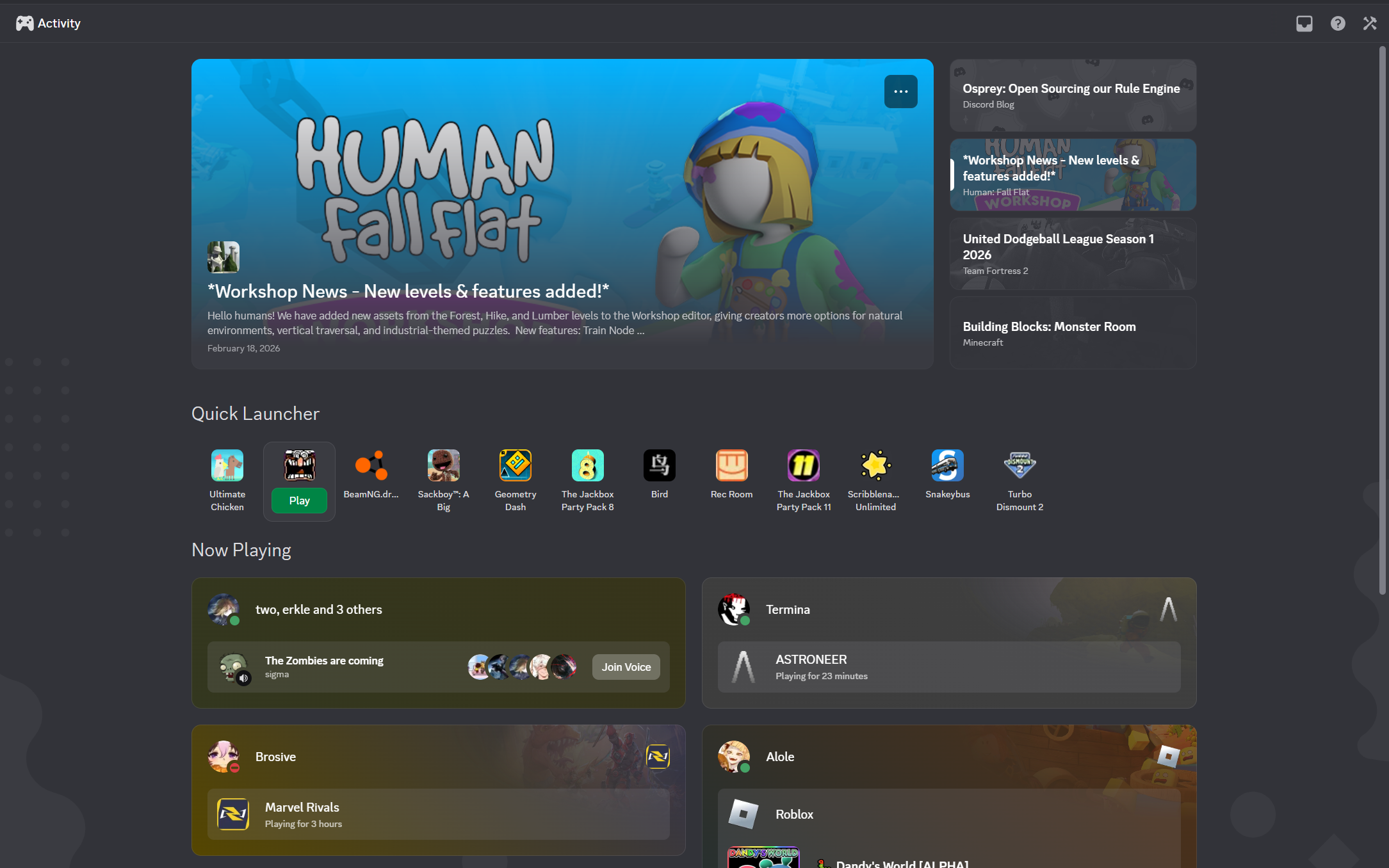This screenshot has width=1389, height=868.
Task: Click the 'February 18, 2026' date text
Action: (x=243, y=348)
